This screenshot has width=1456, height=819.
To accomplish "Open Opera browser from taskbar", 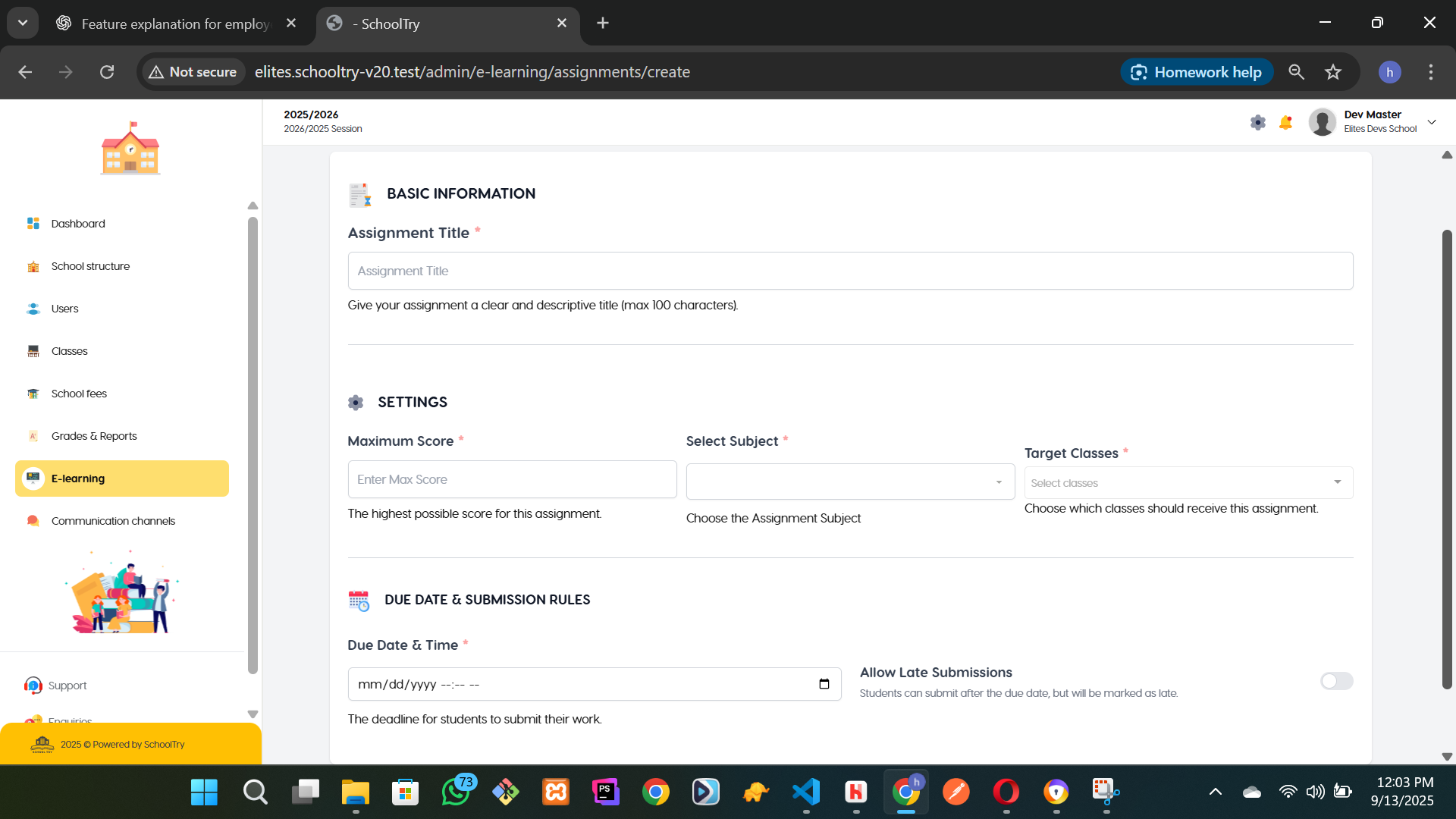I will 1006,792.
